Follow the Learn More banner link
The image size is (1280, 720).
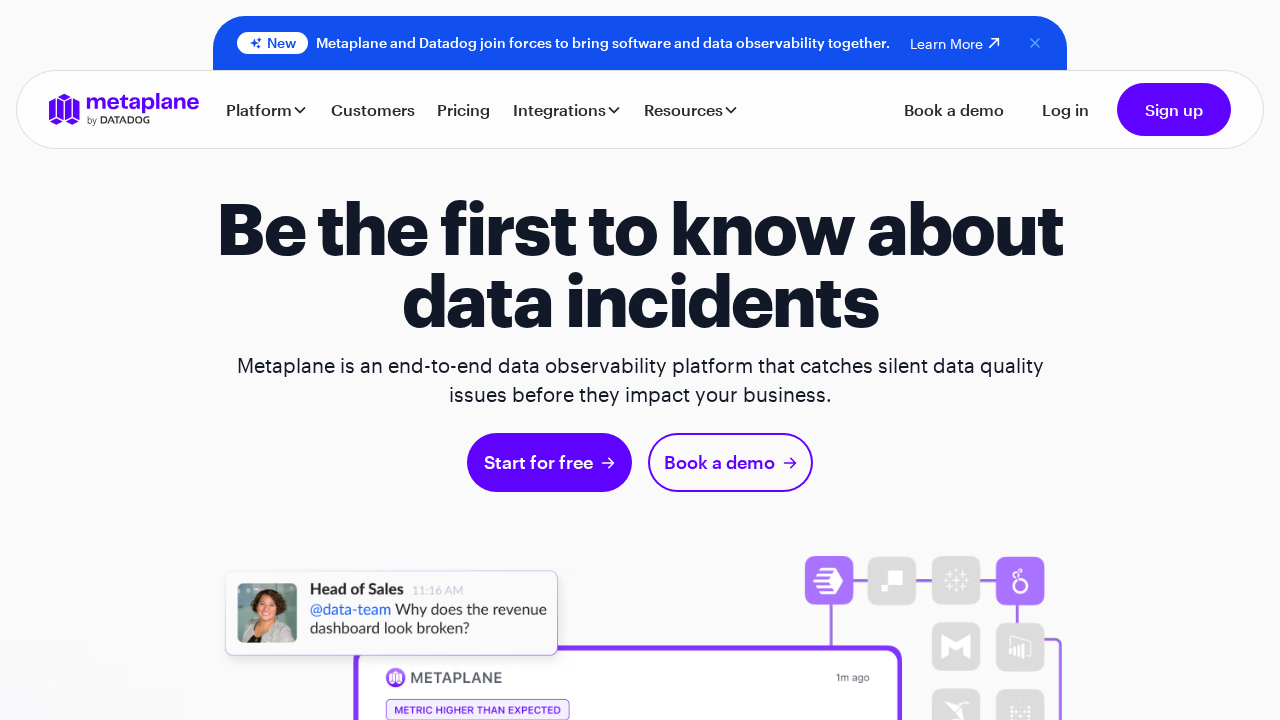coord(954,44)
